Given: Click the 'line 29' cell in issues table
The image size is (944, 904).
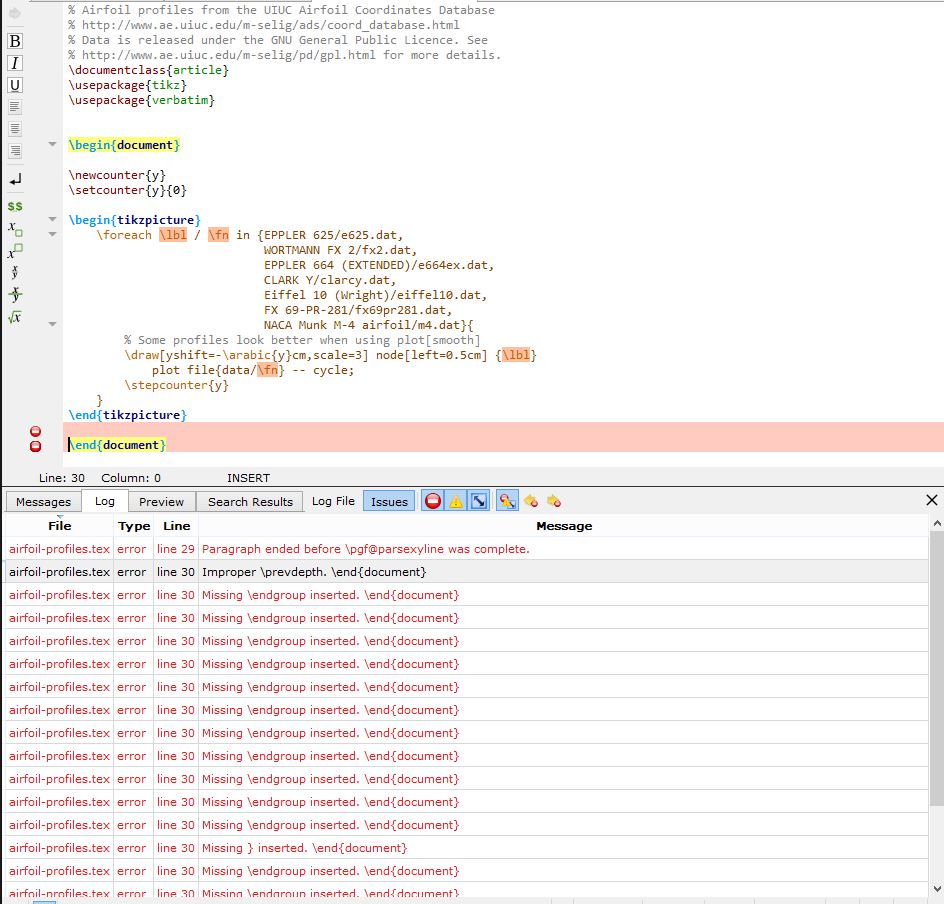Looking at the screenshot, I should point(176,549).
